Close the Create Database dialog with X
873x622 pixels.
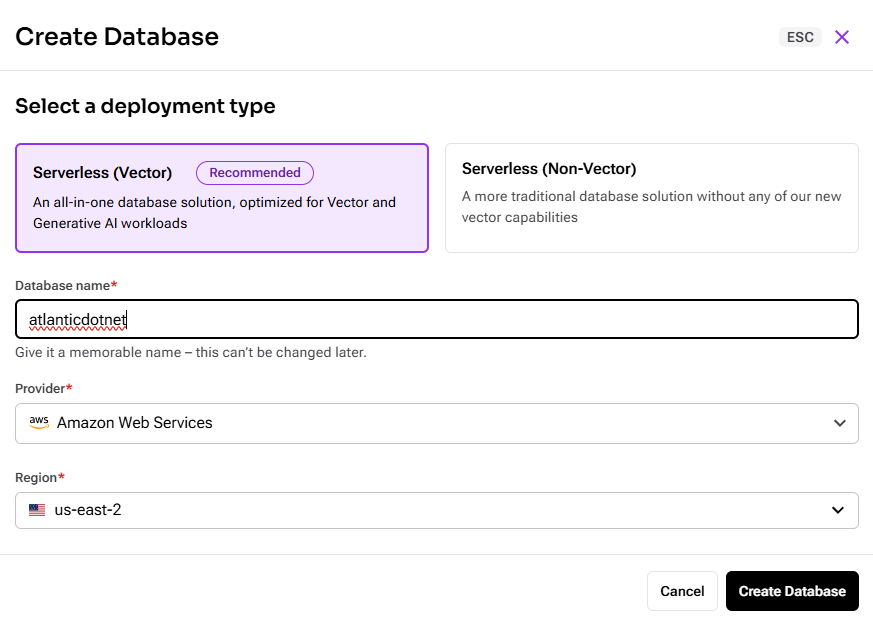(842, 37)
